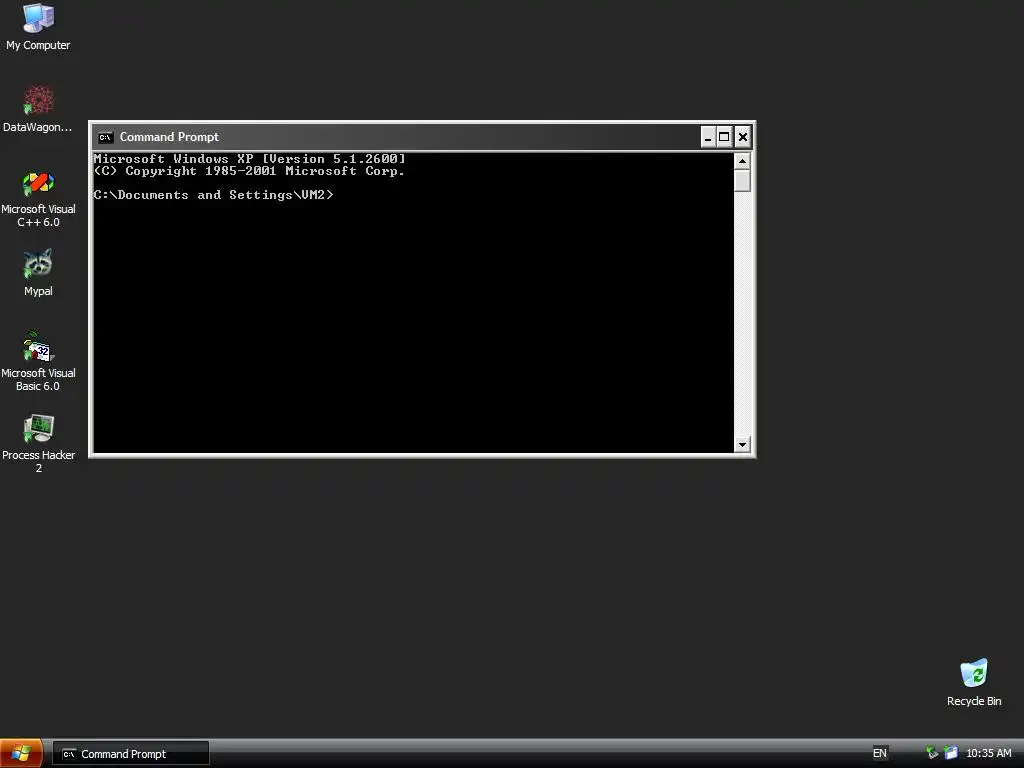The image size is (1024, 768).
Task: Open the My Computer desktop icon
Action: coord(38,27)
